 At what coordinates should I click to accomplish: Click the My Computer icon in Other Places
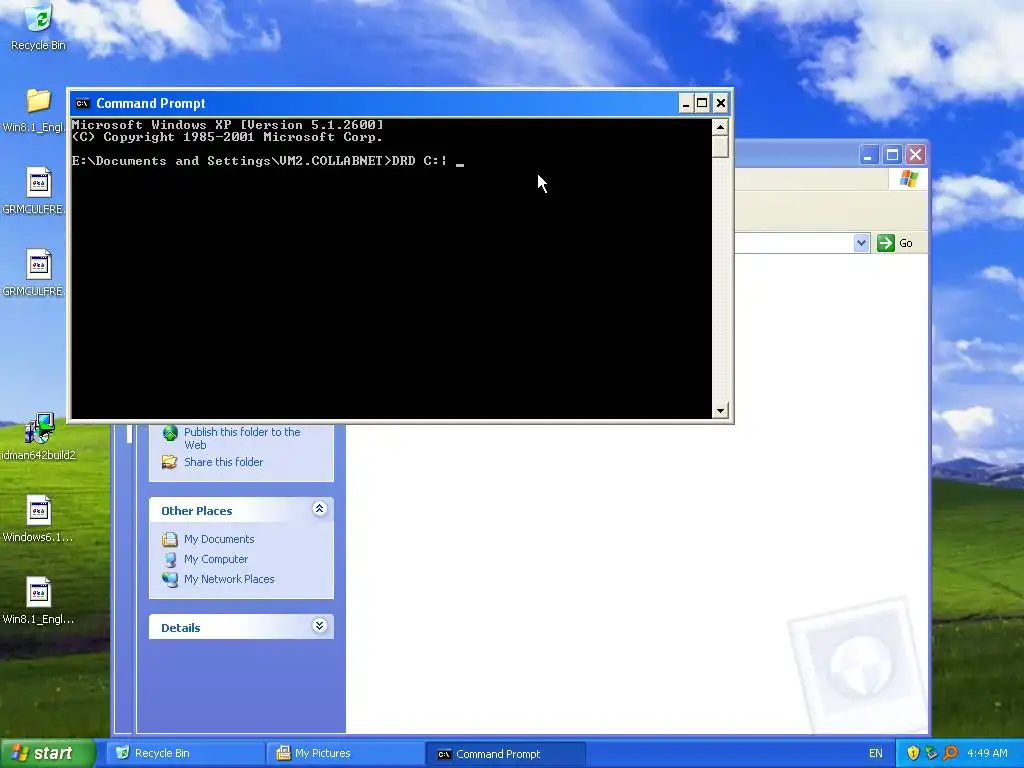pyautogui.click(x=170, y=559)
